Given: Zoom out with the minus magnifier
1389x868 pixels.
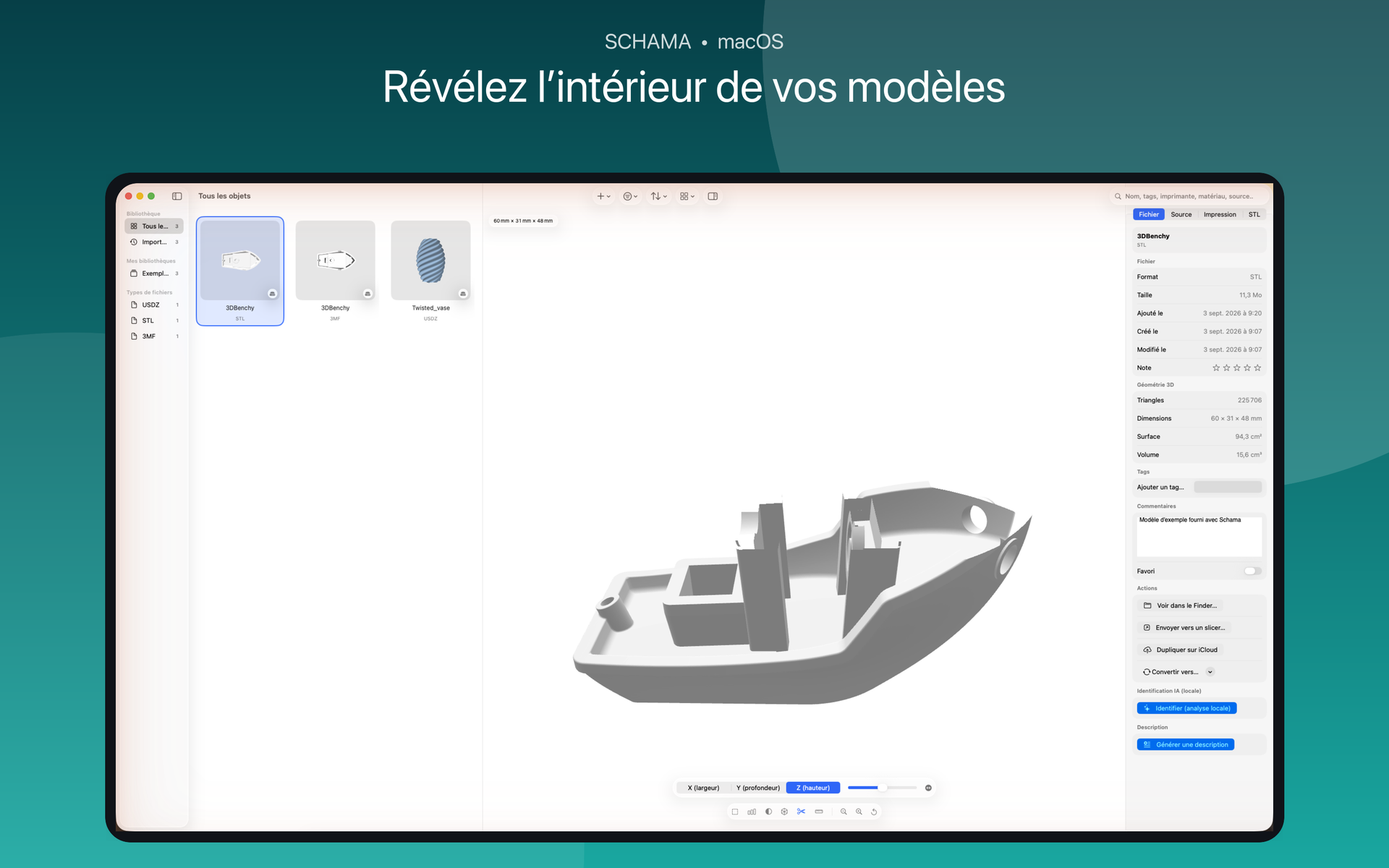Looking at the screenshot, I should pyautogui.click(x=844, y=812).
